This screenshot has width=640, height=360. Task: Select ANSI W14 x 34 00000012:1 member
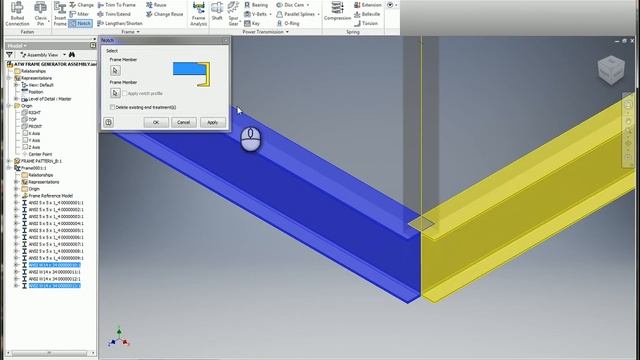51,279
